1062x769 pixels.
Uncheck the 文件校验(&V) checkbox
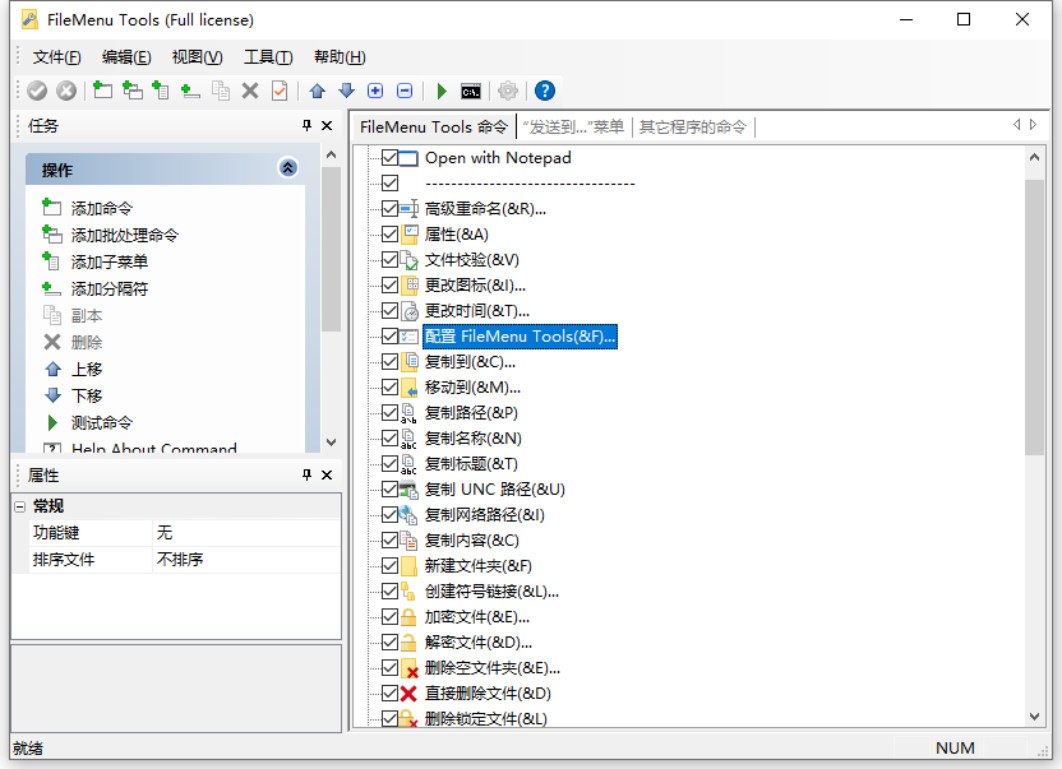tap(389, 259)
